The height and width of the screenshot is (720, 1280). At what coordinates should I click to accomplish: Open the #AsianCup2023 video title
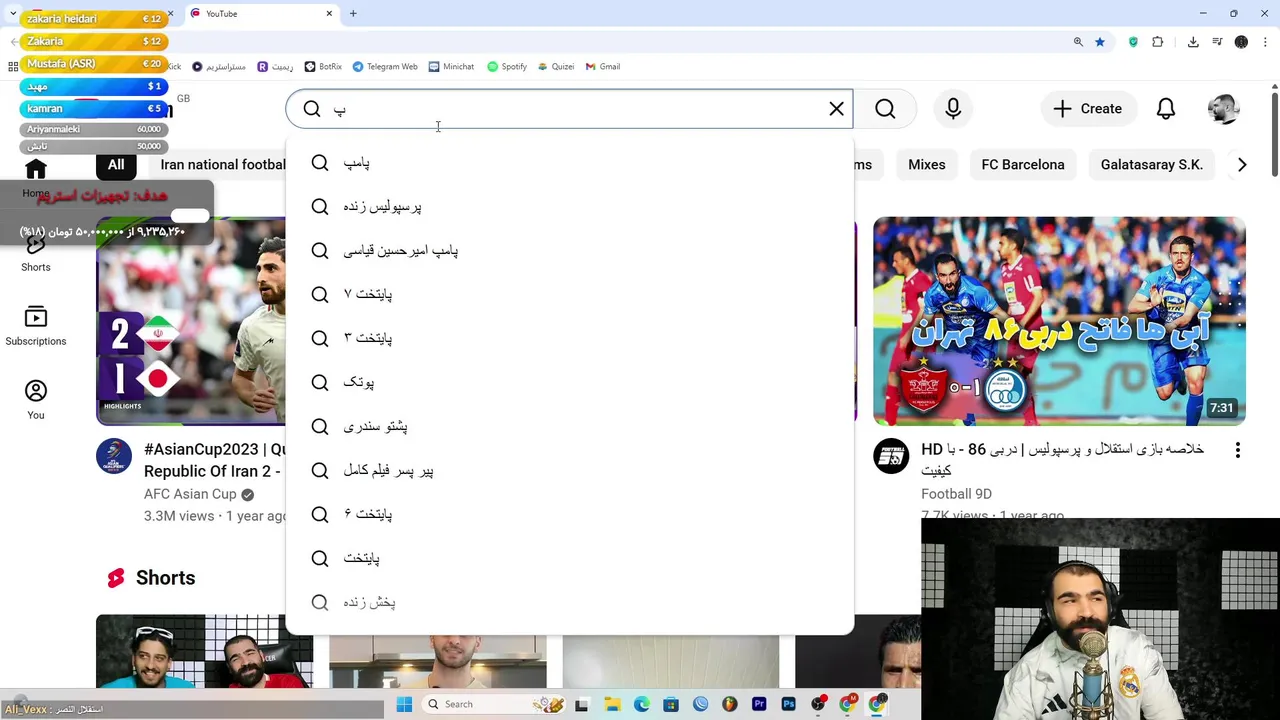(215, 460)
